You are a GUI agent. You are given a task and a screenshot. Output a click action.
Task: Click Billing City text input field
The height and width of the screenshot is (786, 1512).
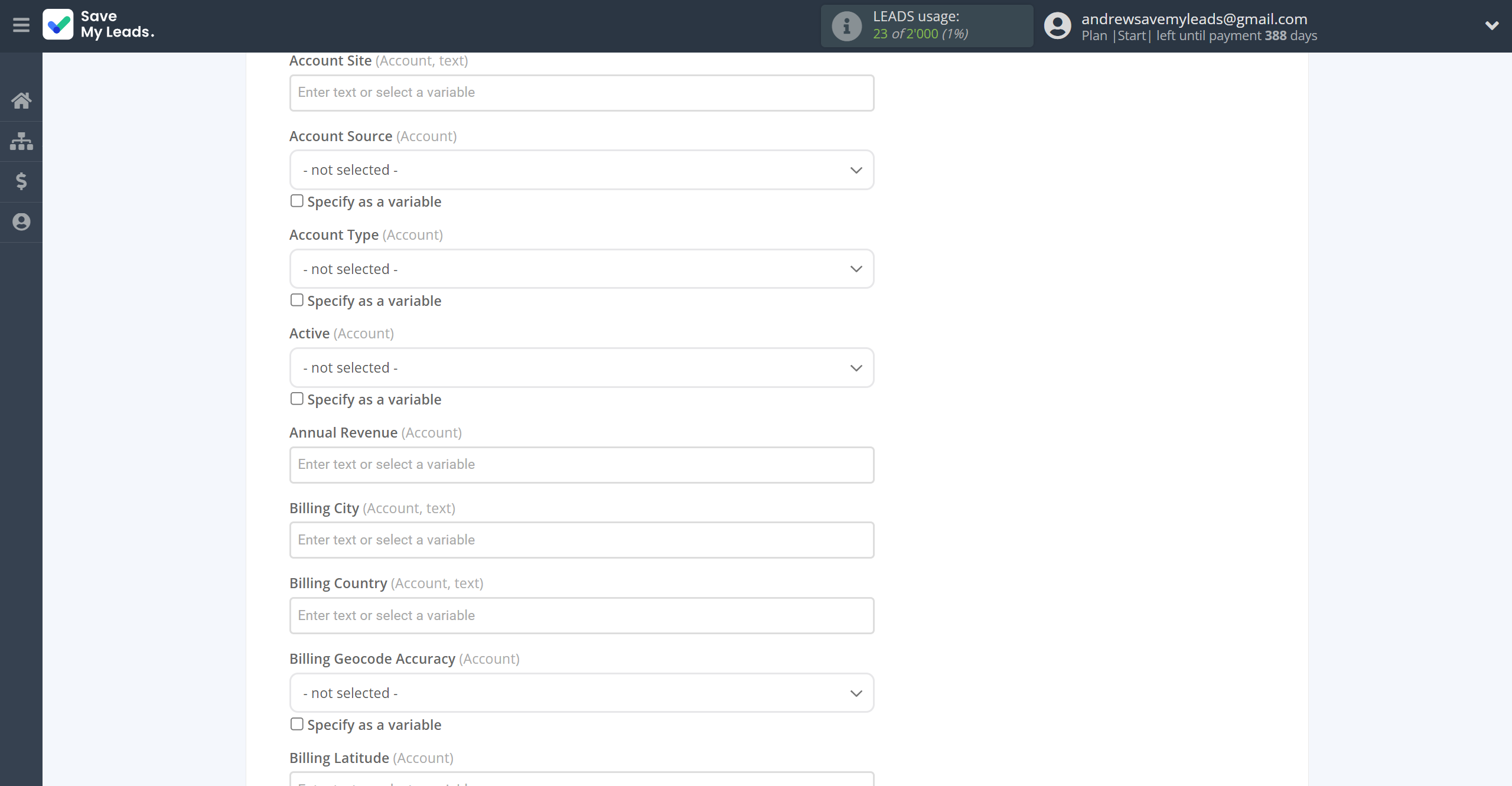581,539
